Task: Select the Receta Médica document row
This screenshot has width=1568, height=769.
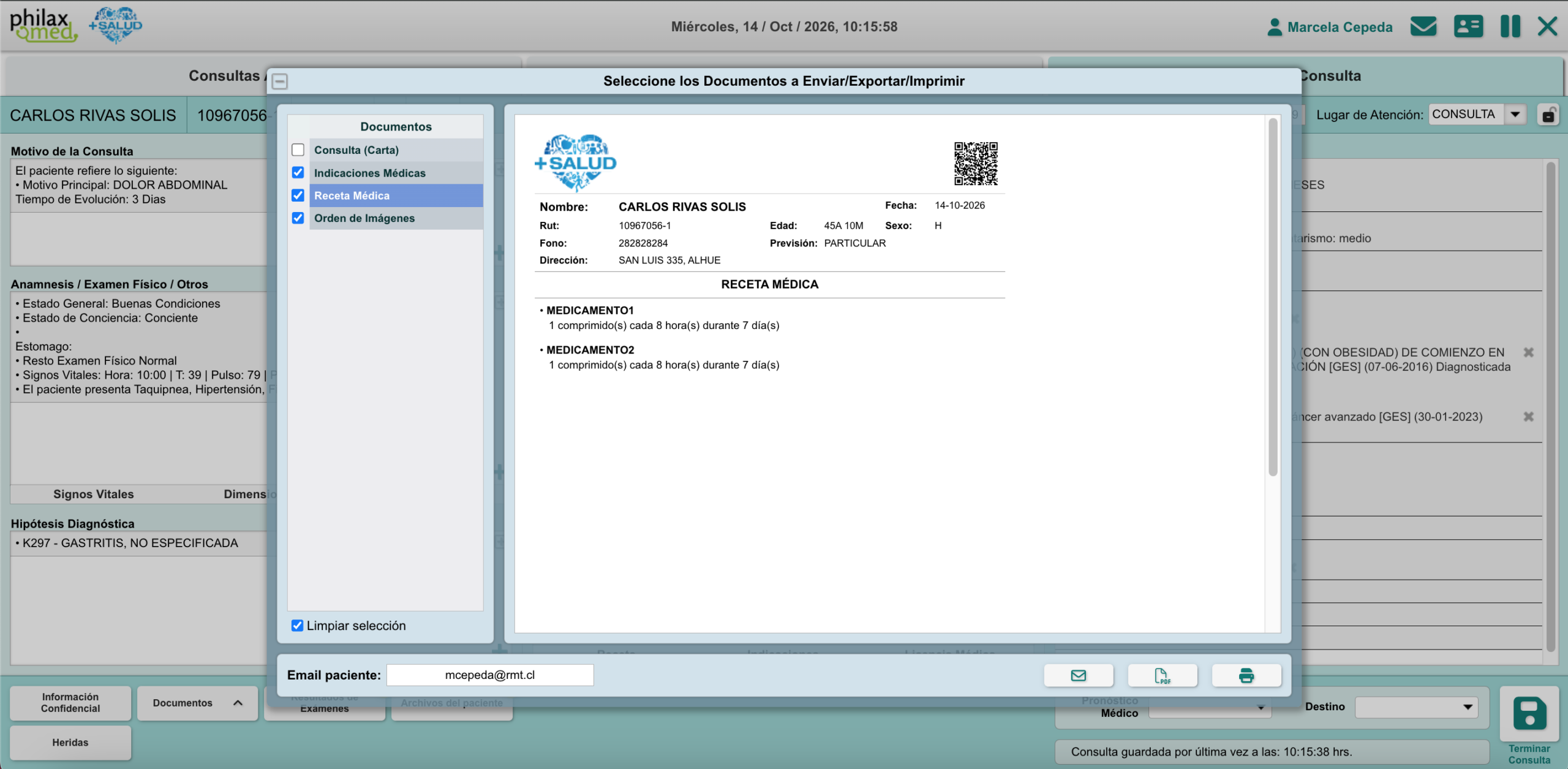Action: 396,195
